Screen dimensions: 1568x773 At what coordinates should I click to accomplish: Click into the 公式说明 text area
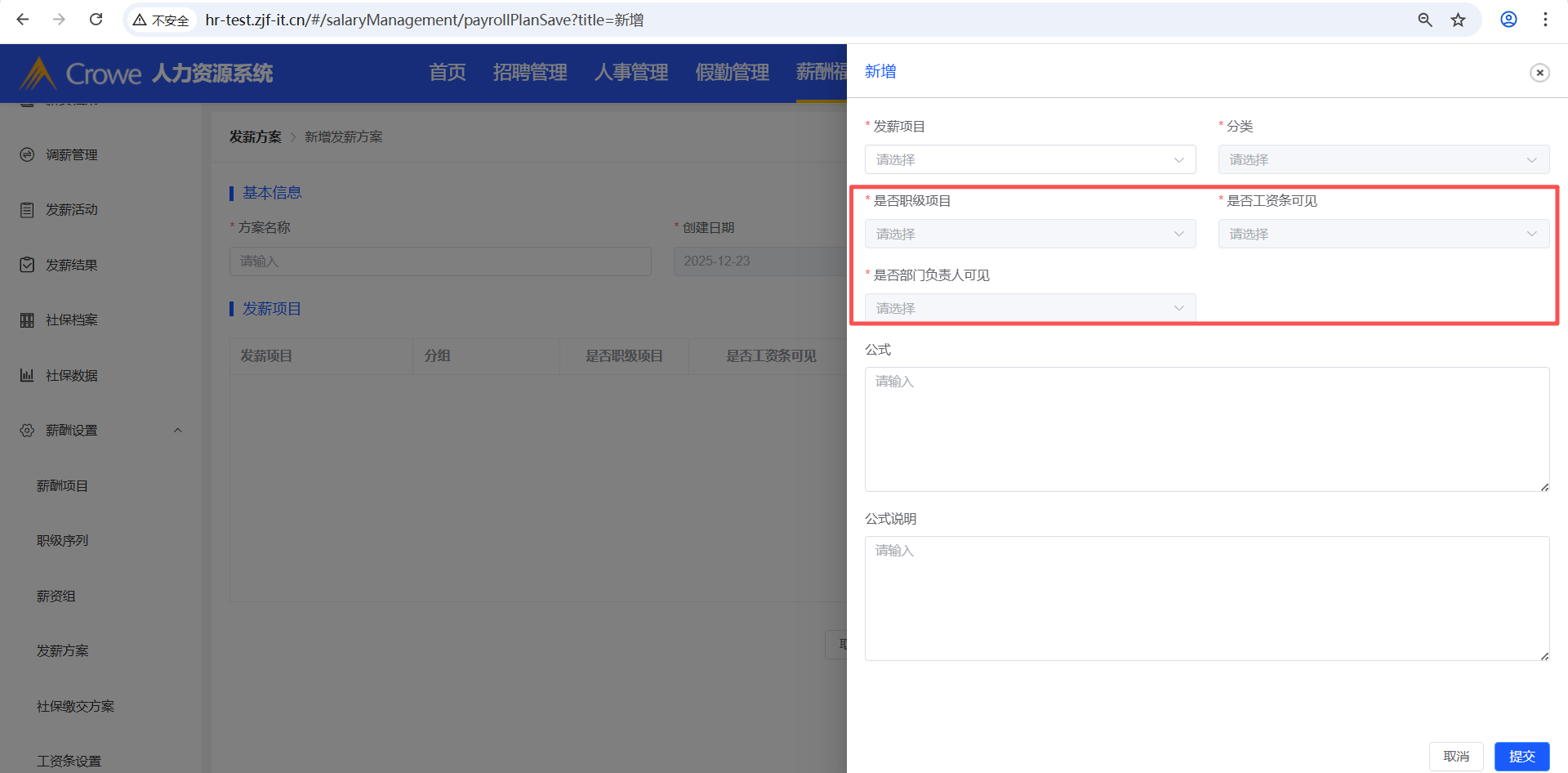(1207, 598)
